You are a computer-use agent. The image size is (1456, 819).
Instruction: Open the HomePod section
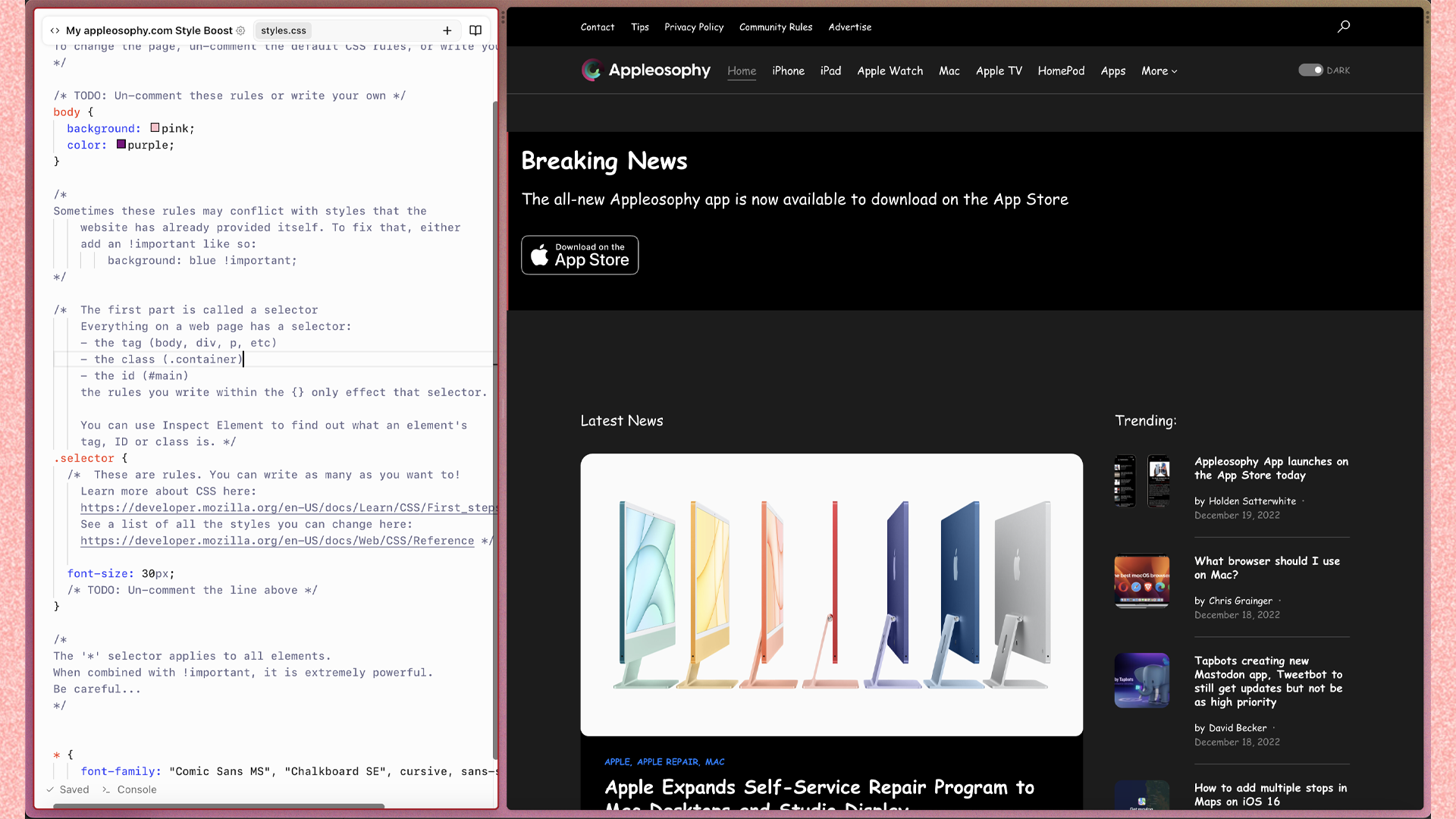pyautogui.click(x=1061, y=71)
